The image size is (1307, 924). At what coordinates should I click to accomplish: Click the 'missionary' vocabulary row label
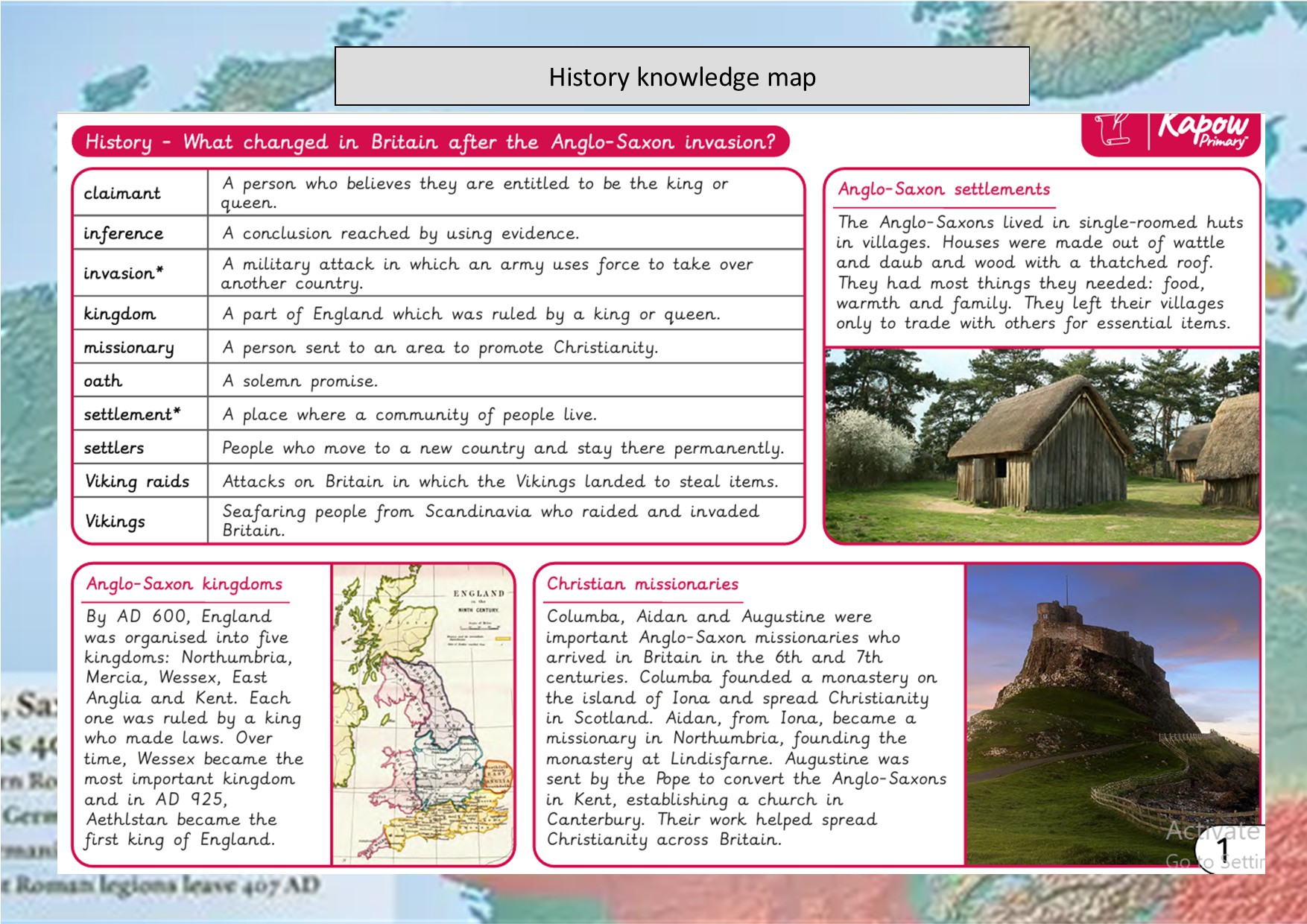coord(129,348)
